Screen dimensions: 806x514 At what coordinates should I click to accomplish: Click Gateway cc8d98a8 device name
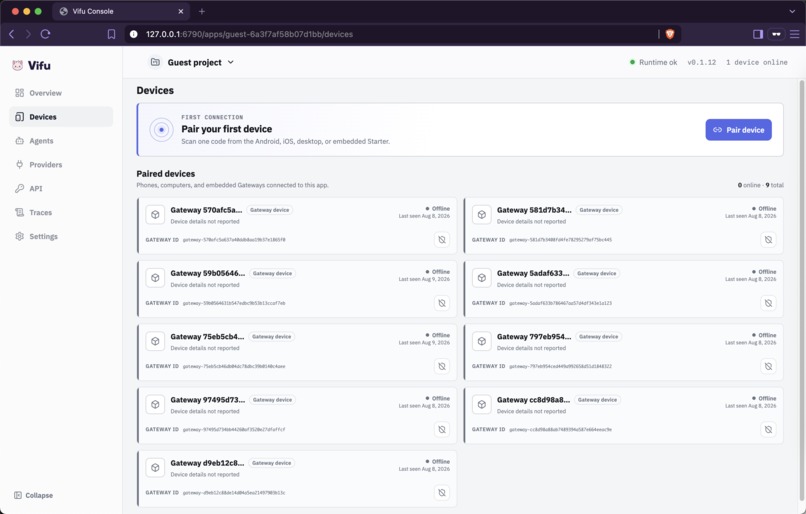(x=534, y=400)
